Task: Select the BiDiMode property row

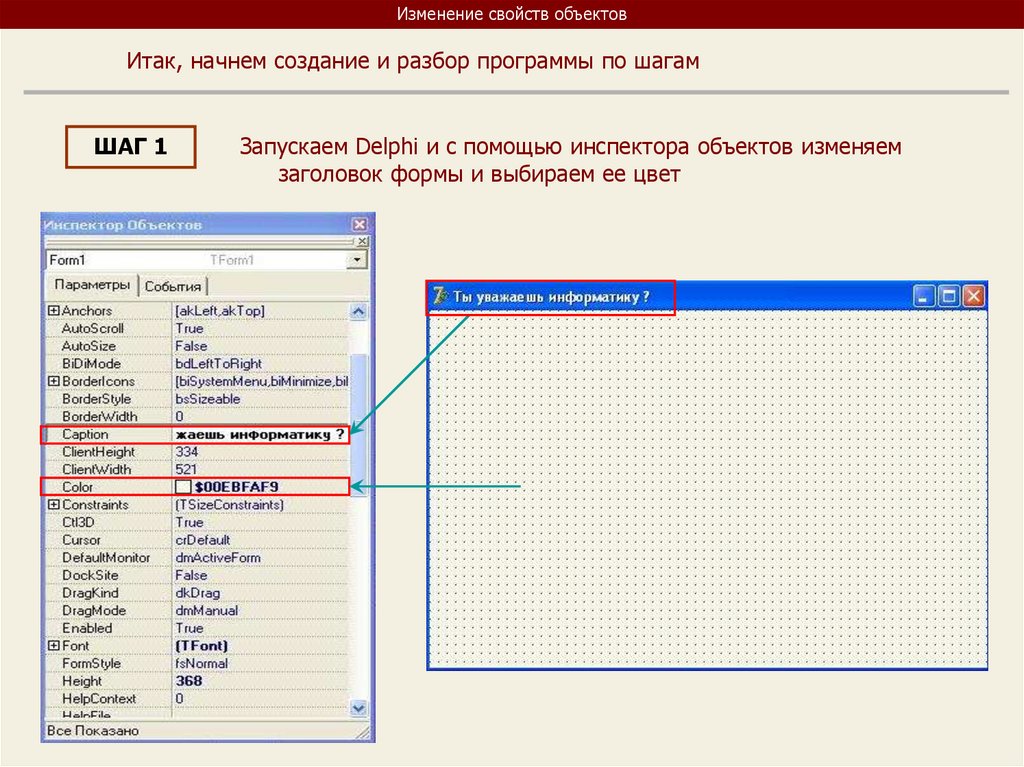Action: click(198, 364)
